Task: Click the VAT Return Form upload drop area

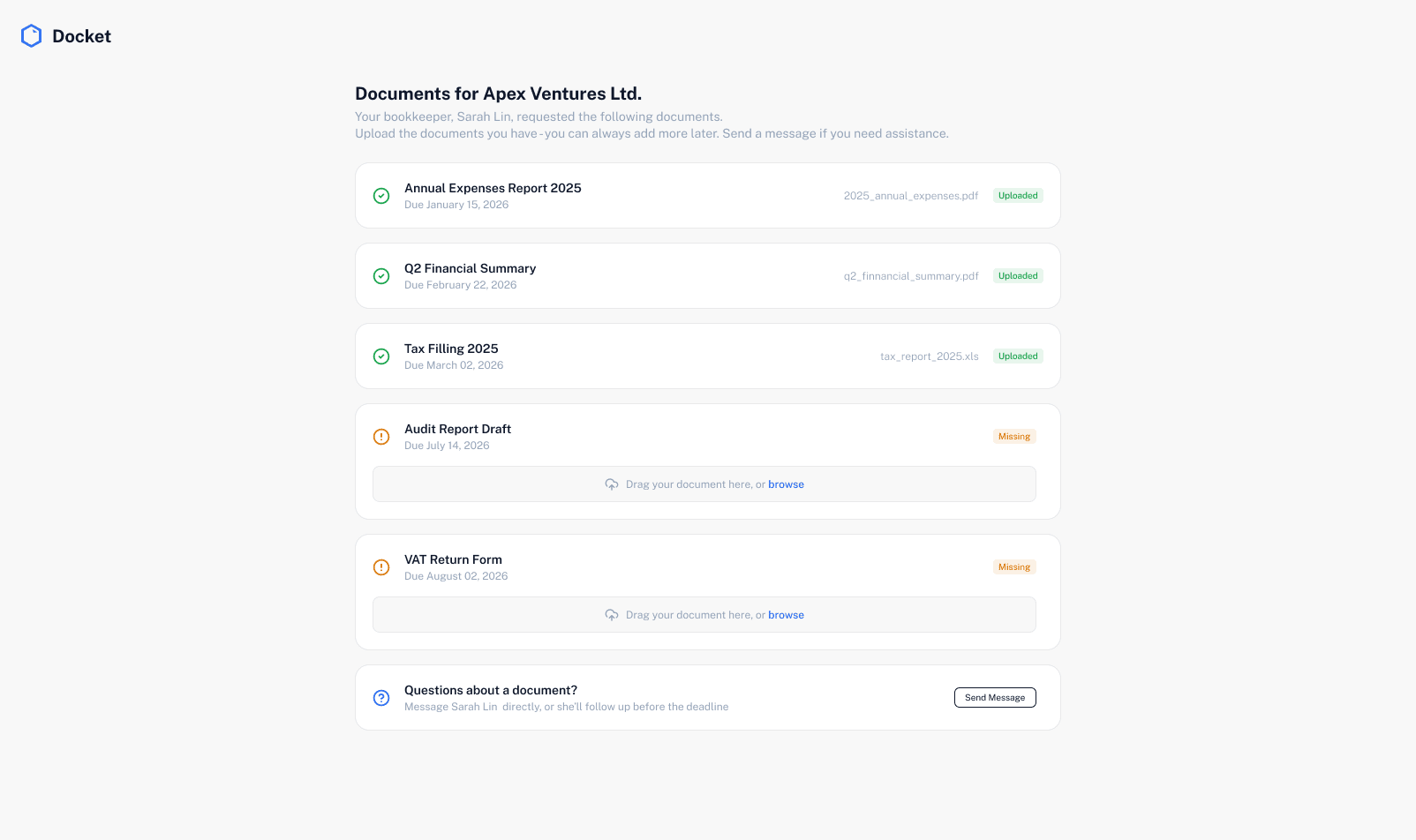Action: click(704, 615)
